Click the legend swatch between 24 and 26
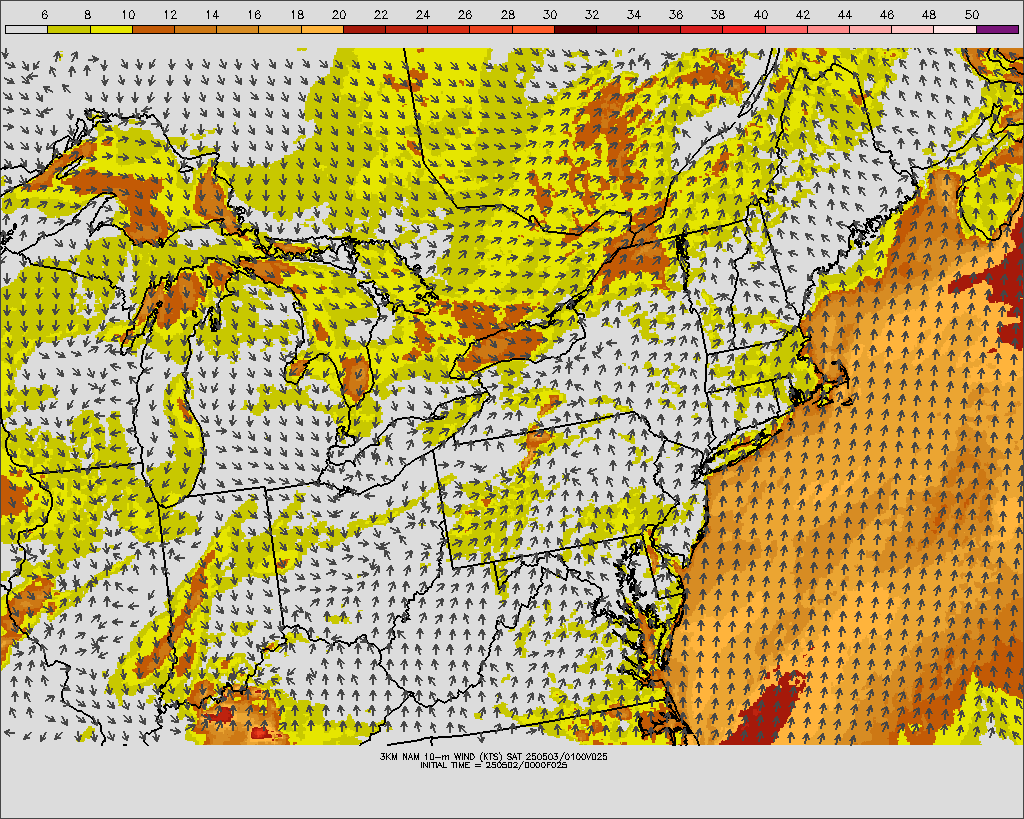This screenshot has width=1024, height=819. tap(449, 29)
